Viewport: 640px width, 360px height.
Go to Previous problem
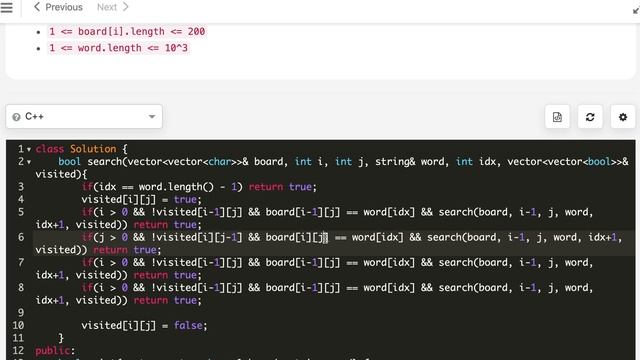tap(58, 7)
